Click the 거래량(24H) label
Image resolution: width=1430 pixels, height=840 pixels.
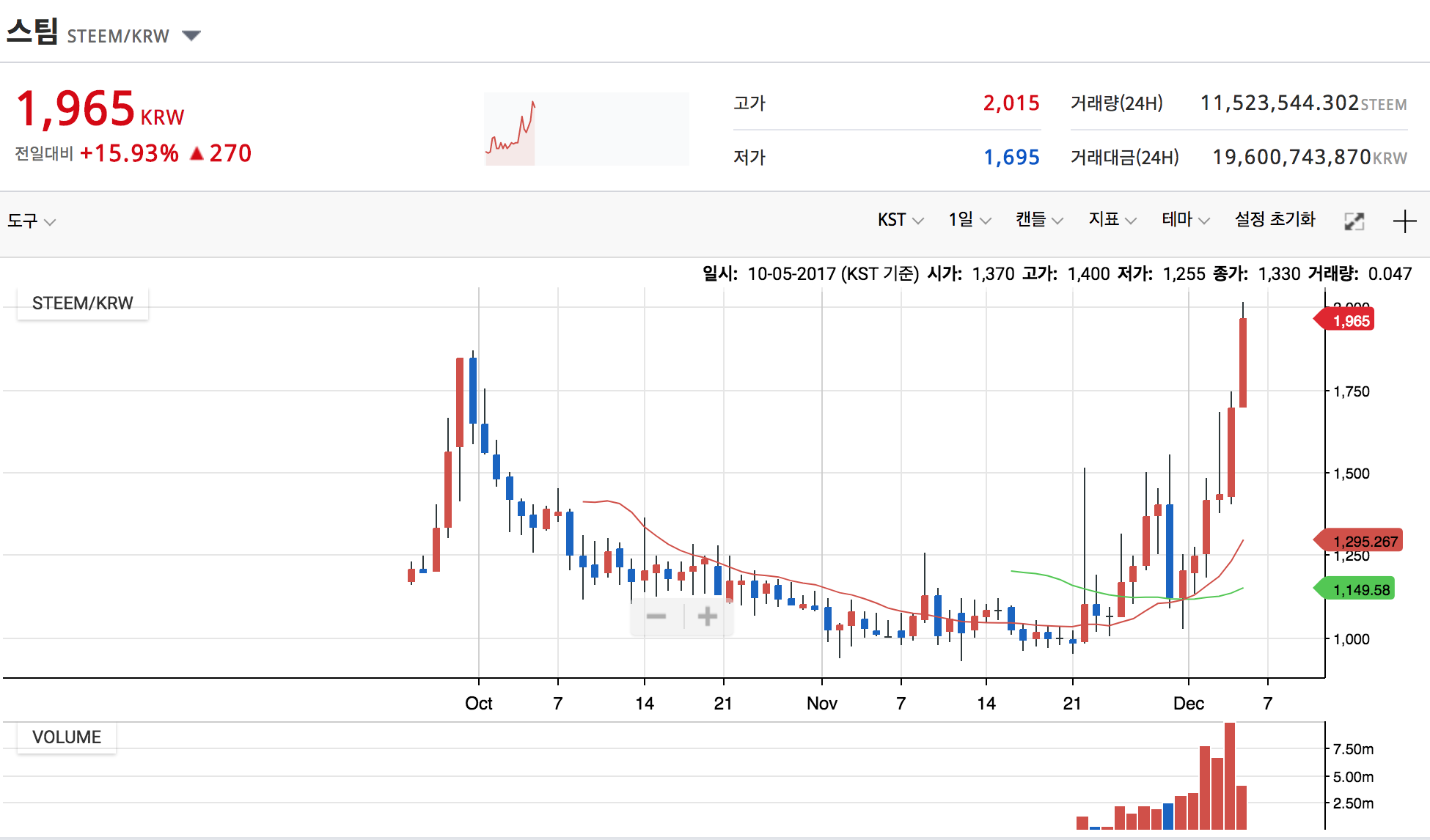point(1117,103)
